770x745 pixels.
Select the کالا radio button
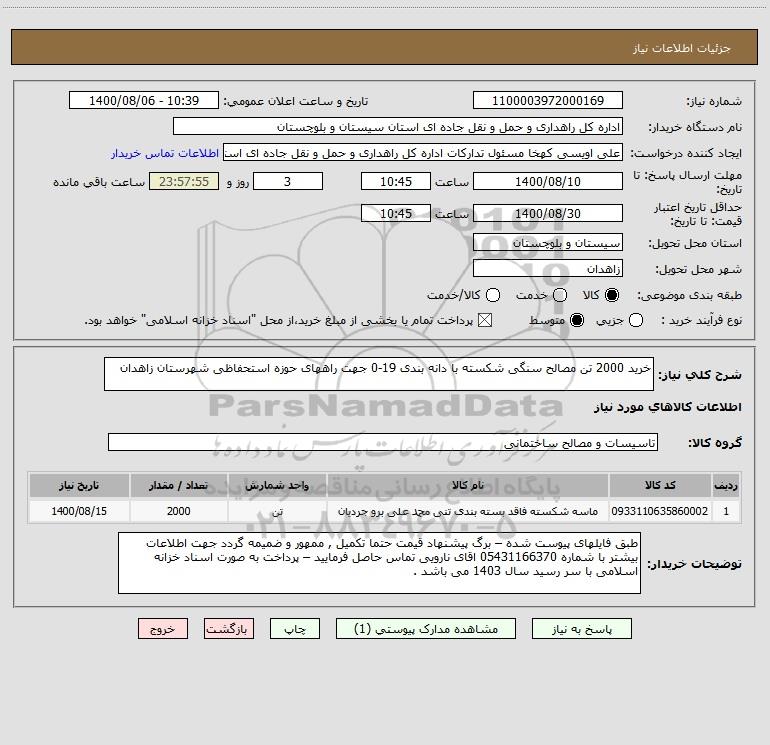[x=612, y=295]
